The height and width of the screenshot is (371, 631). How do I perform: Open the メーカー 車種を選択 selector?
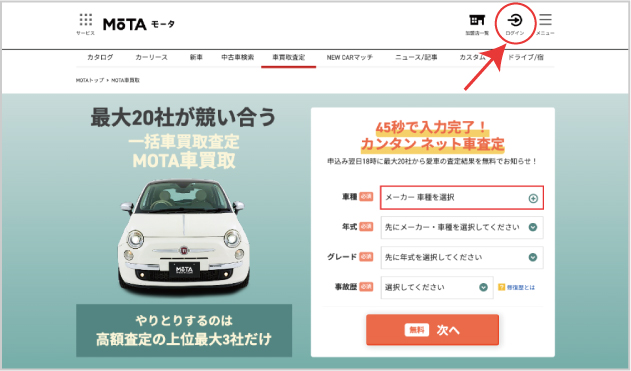tap(462, 198)
